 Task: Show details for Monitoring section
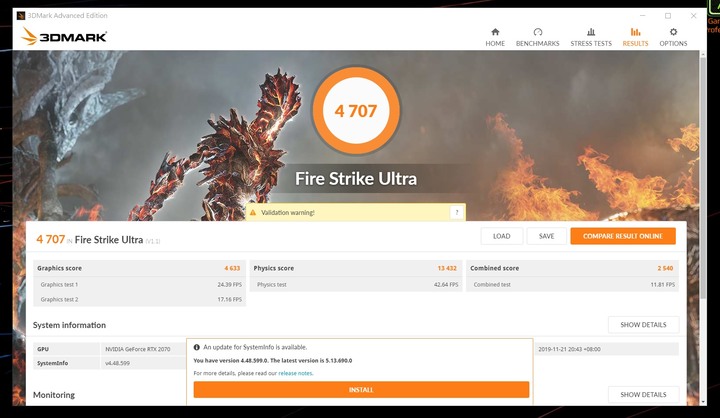[643, 395]
